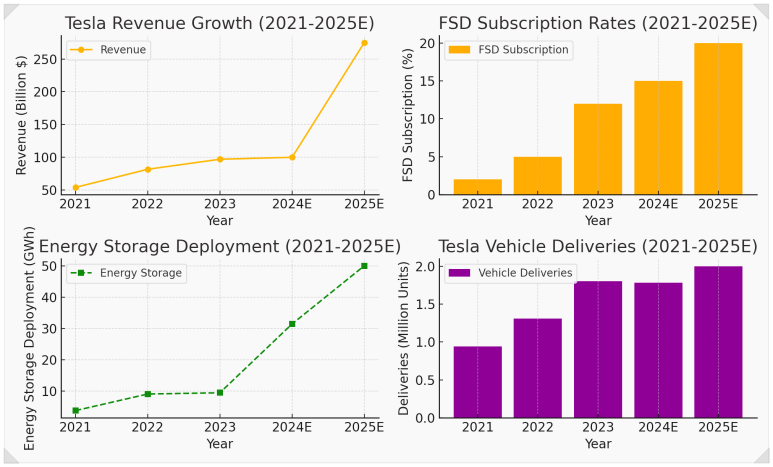Screen dimensions: 773x467
Task: Click the '100' tick on revenue y-axis
Action: (x=45, y=158)
